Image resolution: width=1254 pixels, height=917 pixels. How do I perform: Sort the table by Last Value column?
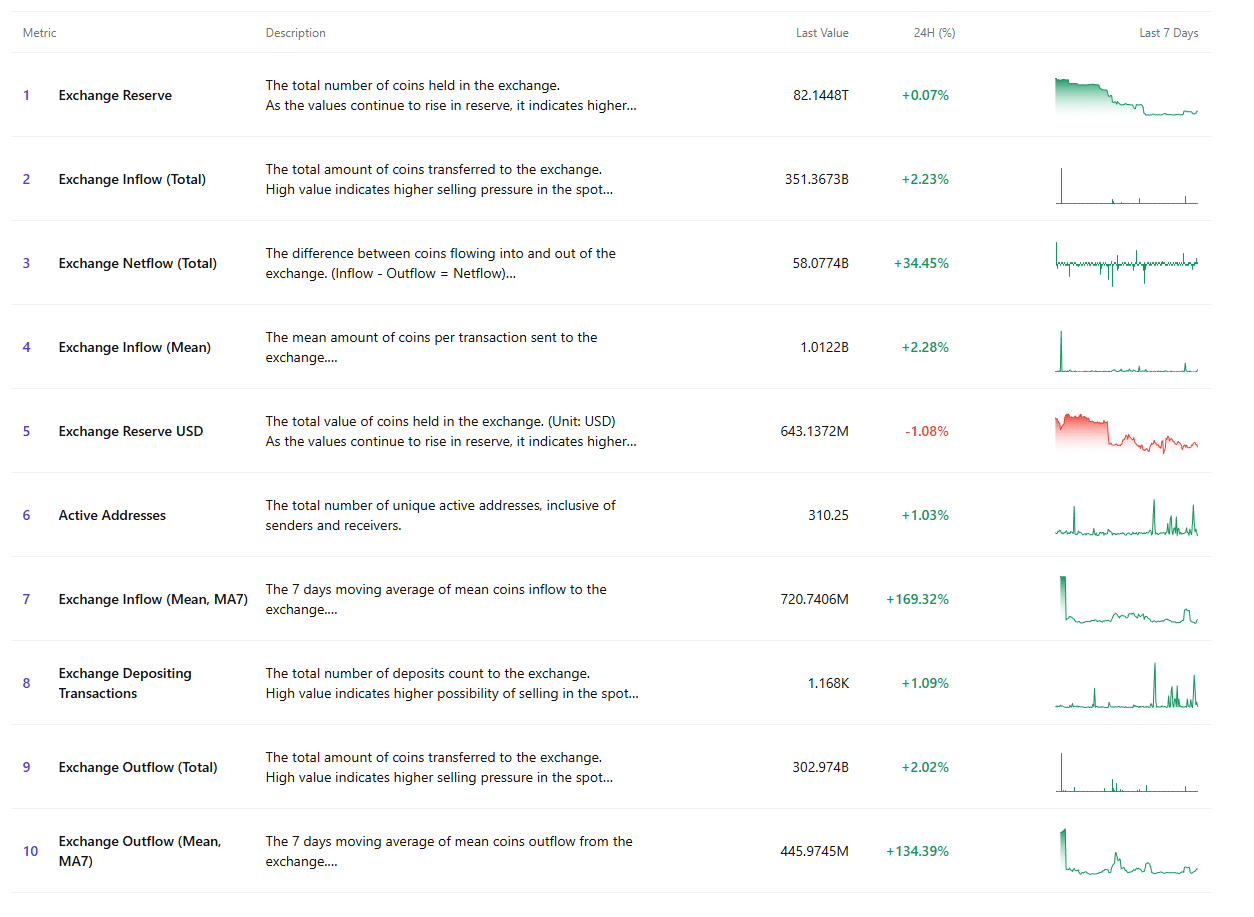pos(822,32)
